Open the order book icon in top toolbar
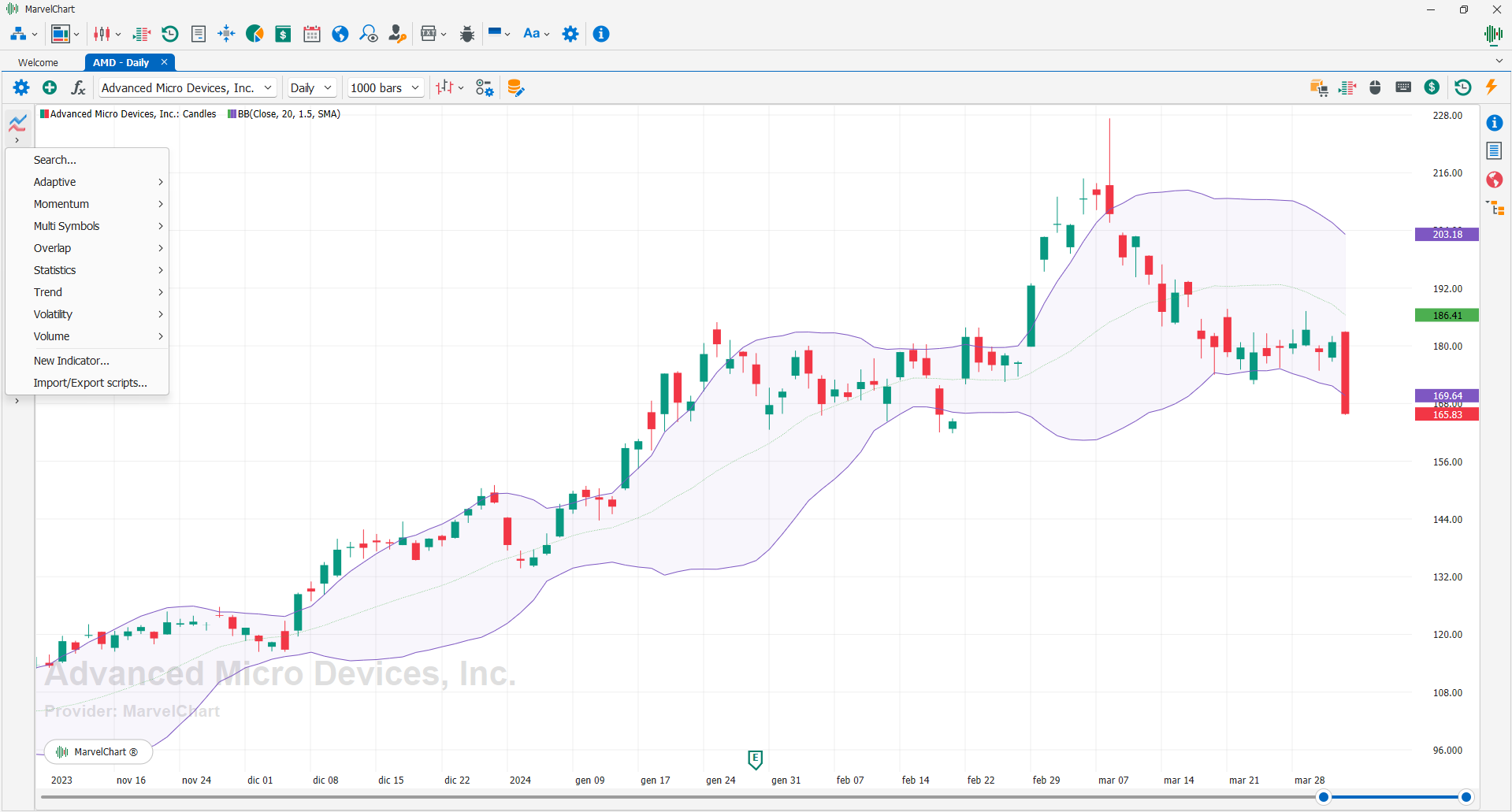This screenshot has height=812, width=1512. [142, 34]
